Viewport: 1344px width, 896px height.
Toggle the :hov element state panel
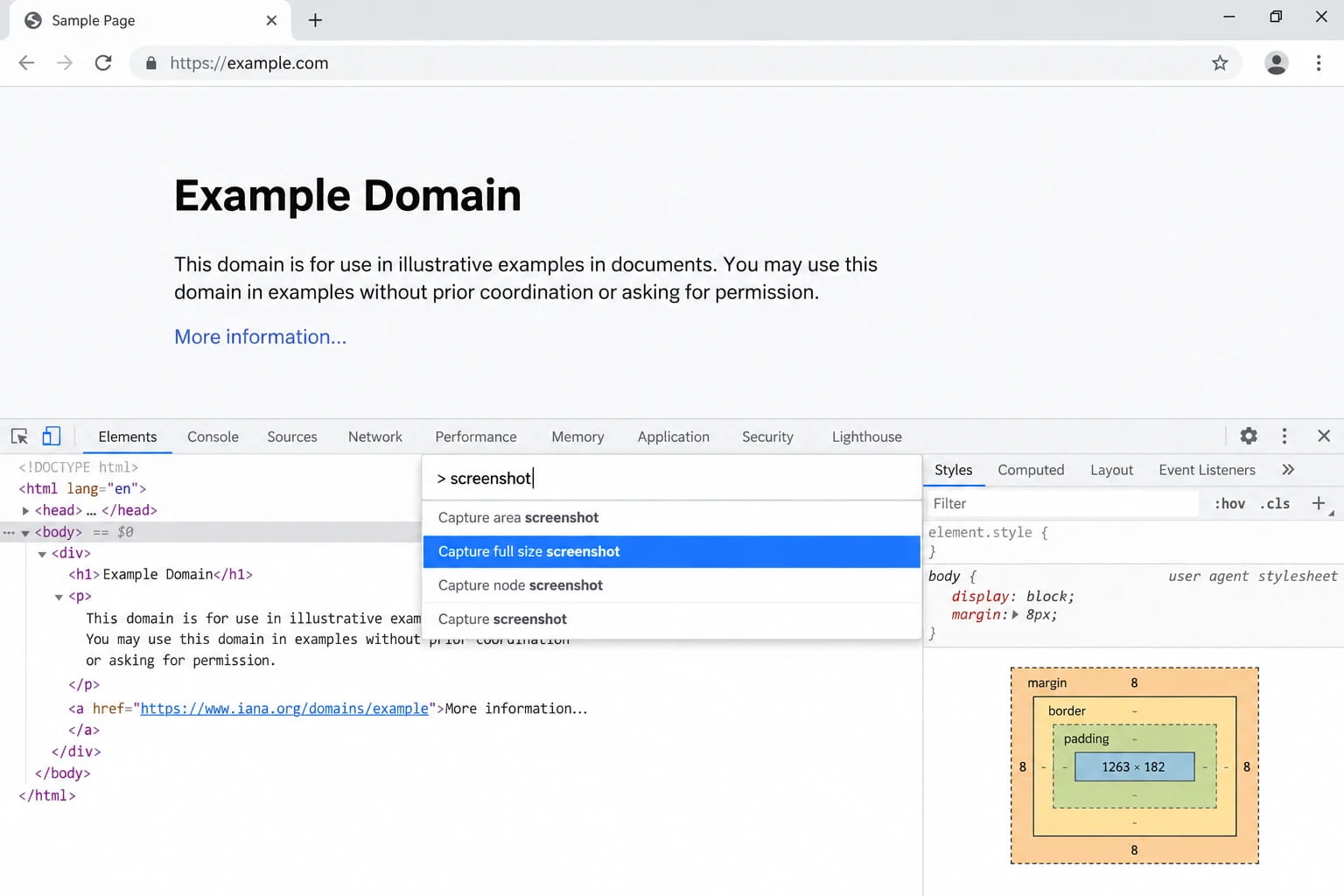click(1229, 503)
